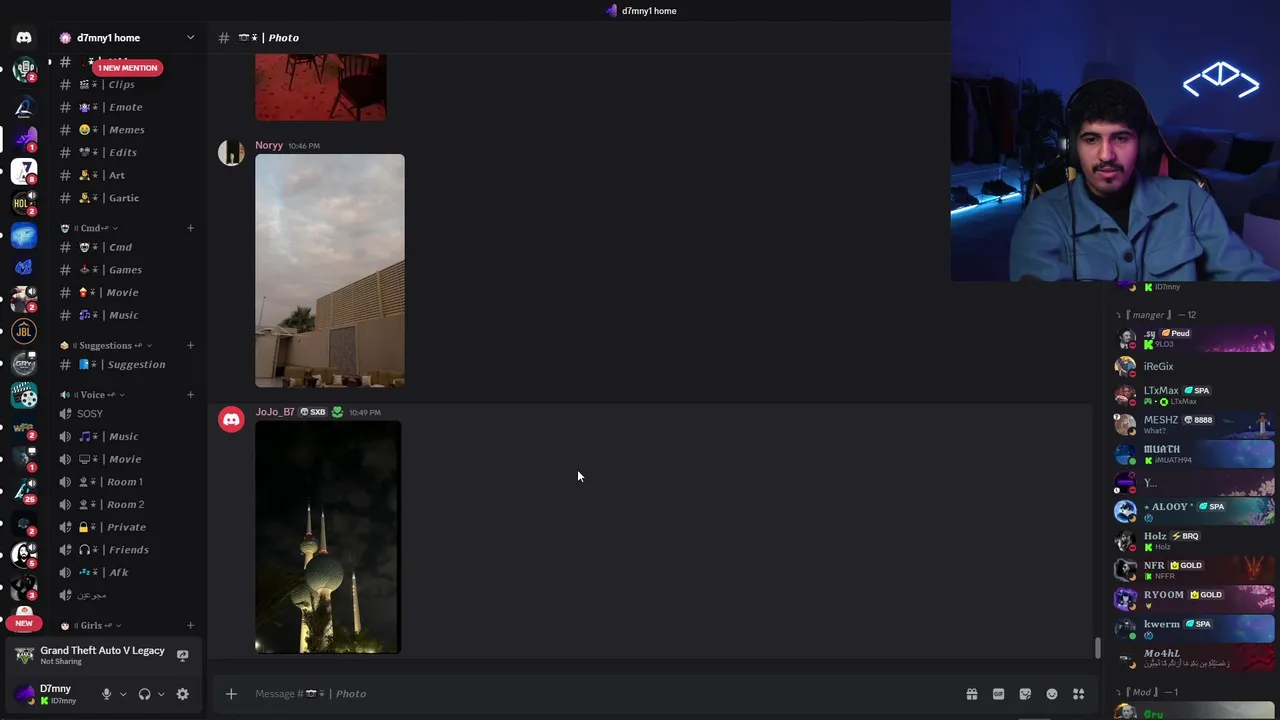The width and height of the screenshot is (1280, 720).
Task: Add channel to Girls category
Action: [190, 626]
